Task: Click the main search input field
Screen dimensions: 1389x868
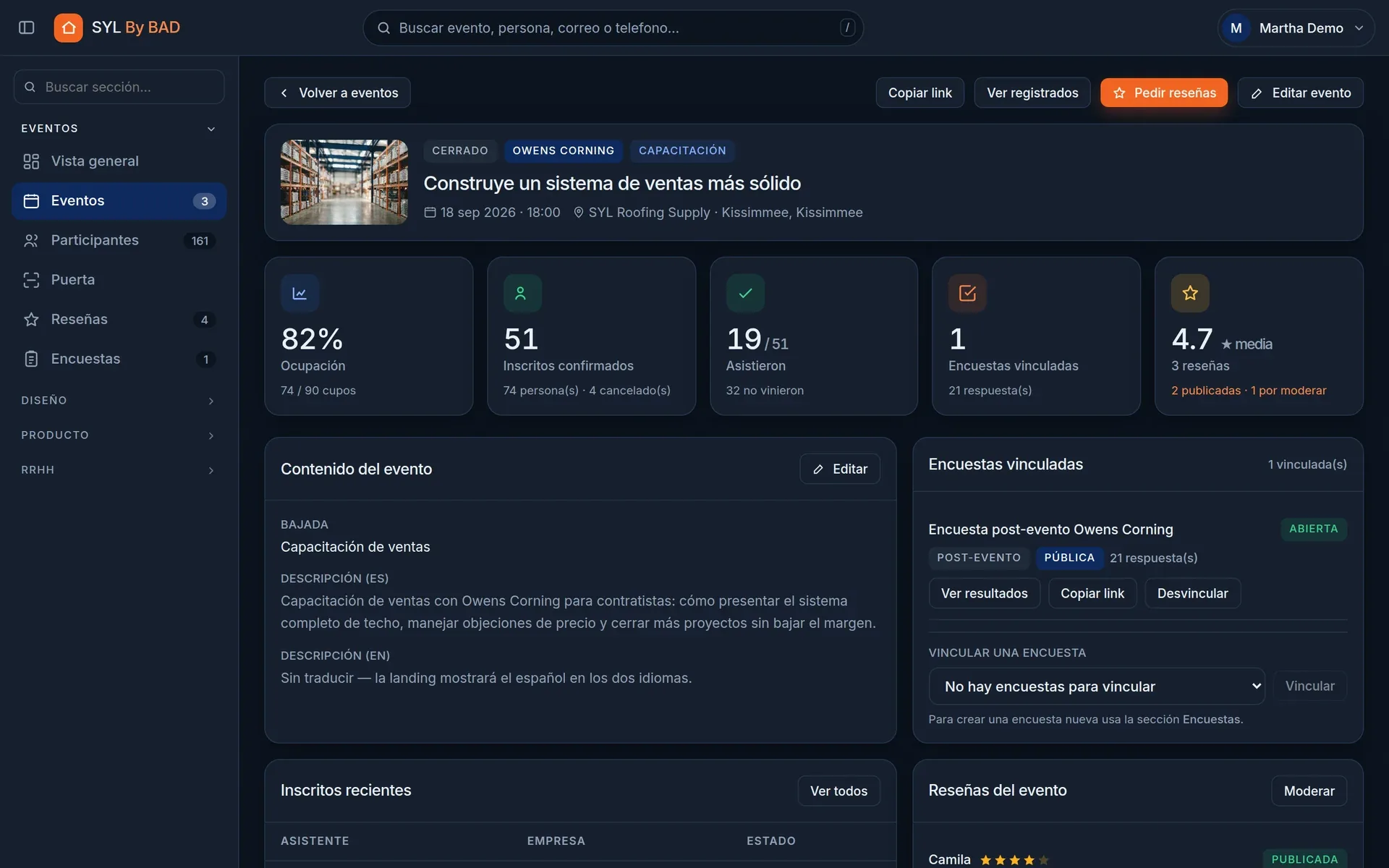Action: [x=613, y=28]
